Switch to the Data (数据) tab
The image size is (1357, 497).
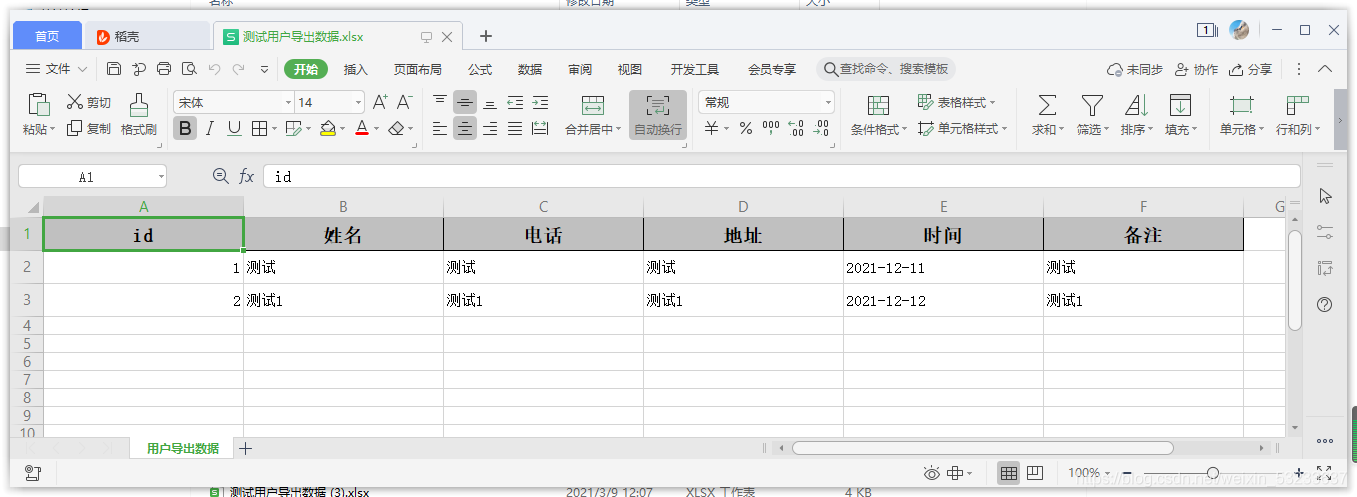pyautogui.click(x=530, y=69)
